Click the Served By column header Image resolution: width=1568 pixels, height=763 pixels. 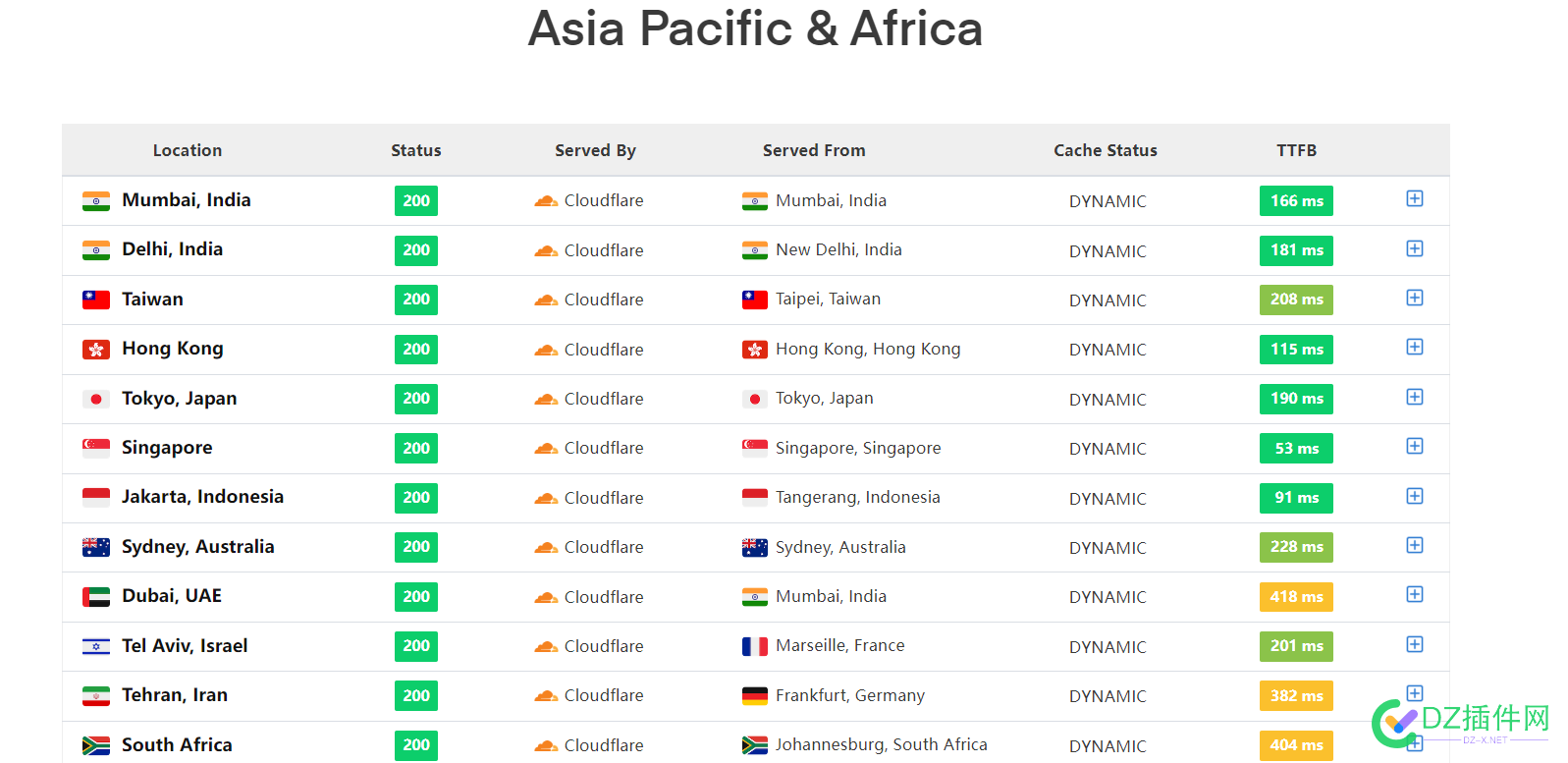coord(595,150)
